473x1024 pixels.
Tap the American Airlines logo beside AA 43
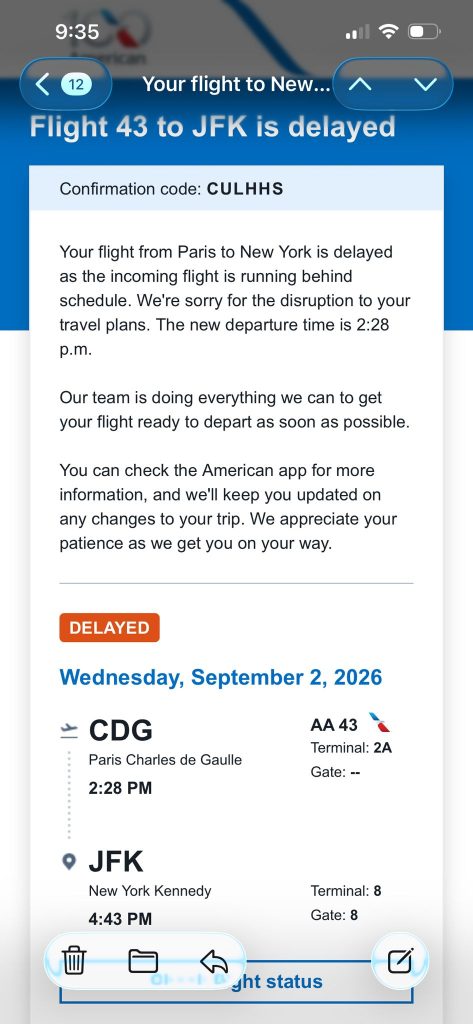click(380, 724)
